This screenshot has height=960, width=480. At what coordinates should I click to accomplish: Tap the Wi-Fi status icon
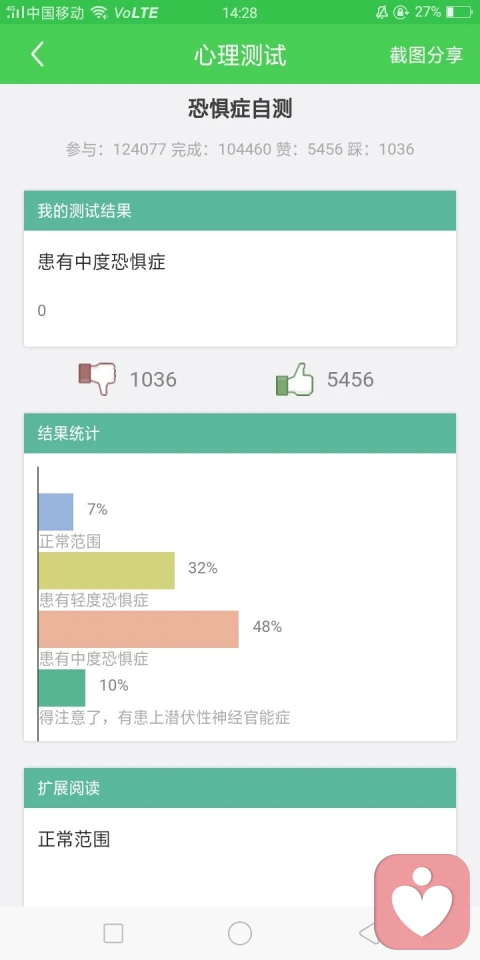(x=99, y=12)
